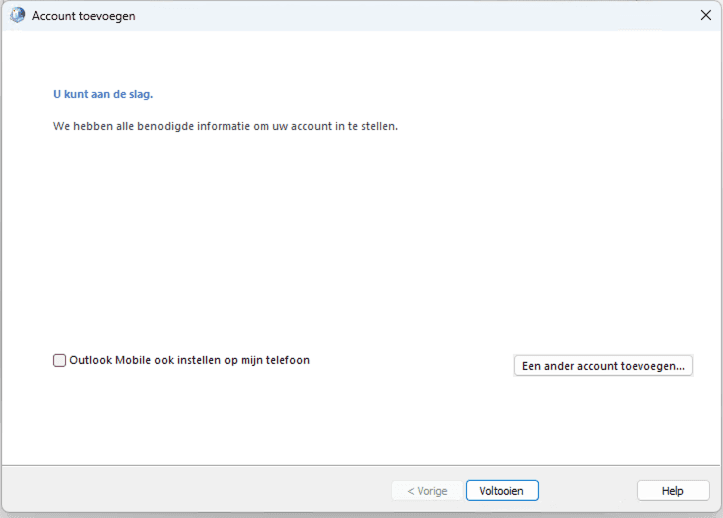
Task: Enable the Outlook Mobile checkbox
Action: [59, 360]
